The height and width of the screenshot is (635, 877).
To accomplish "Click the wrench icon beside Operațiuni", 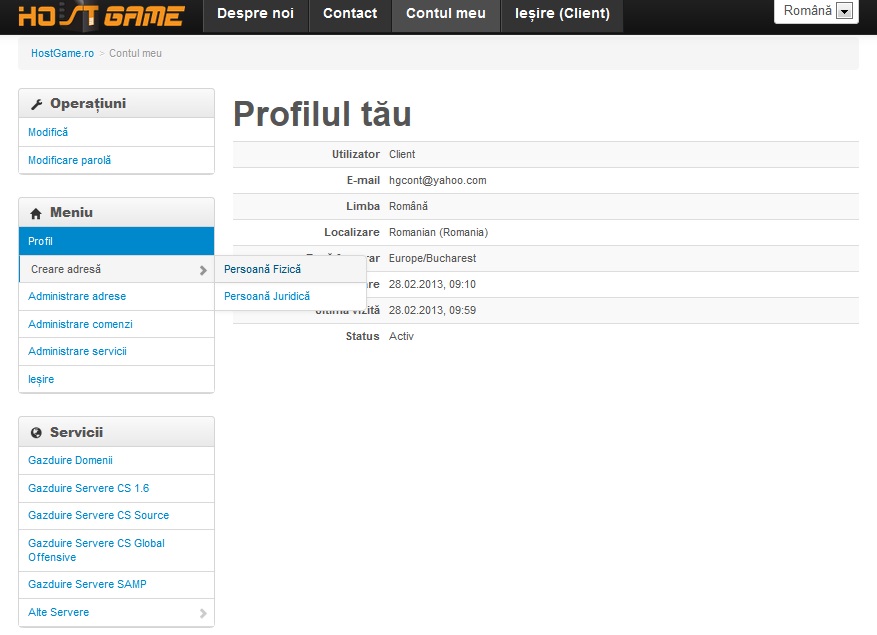I will click(x=37, y=104).
